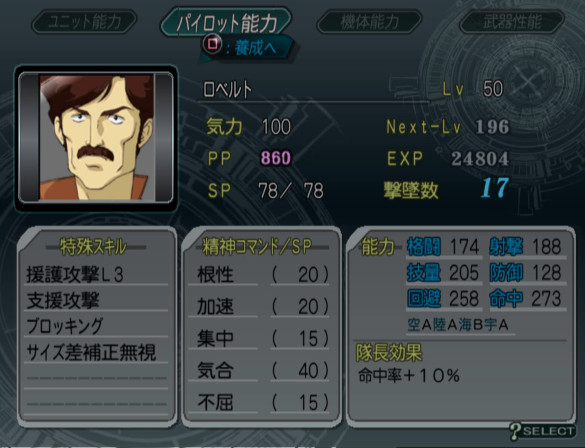585x448 pixels.
Task: Choose the 集中 spirit command
Action: coord(263,339)
